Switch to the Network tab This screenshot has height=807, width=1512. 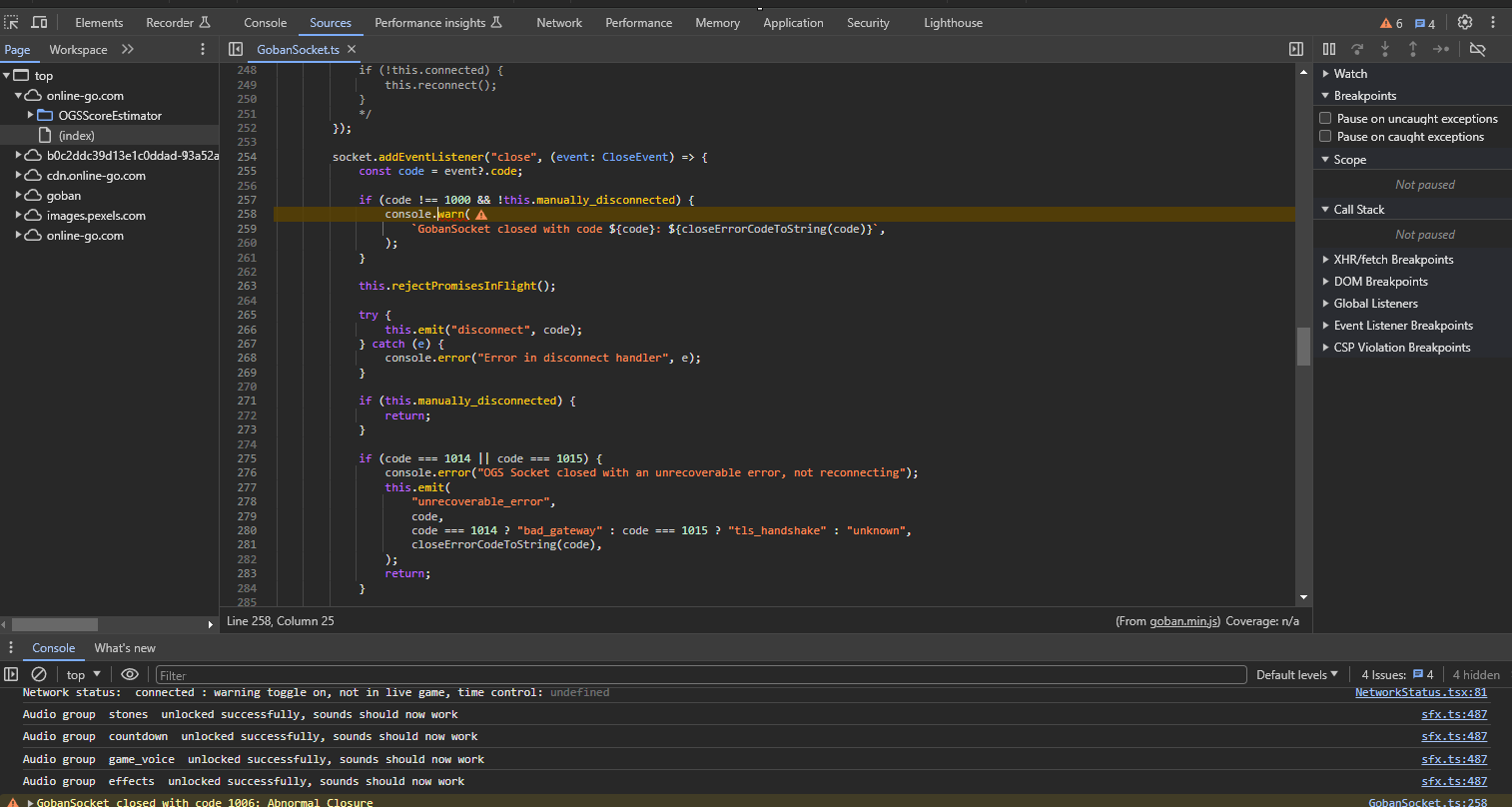click(x=559, y=22)
